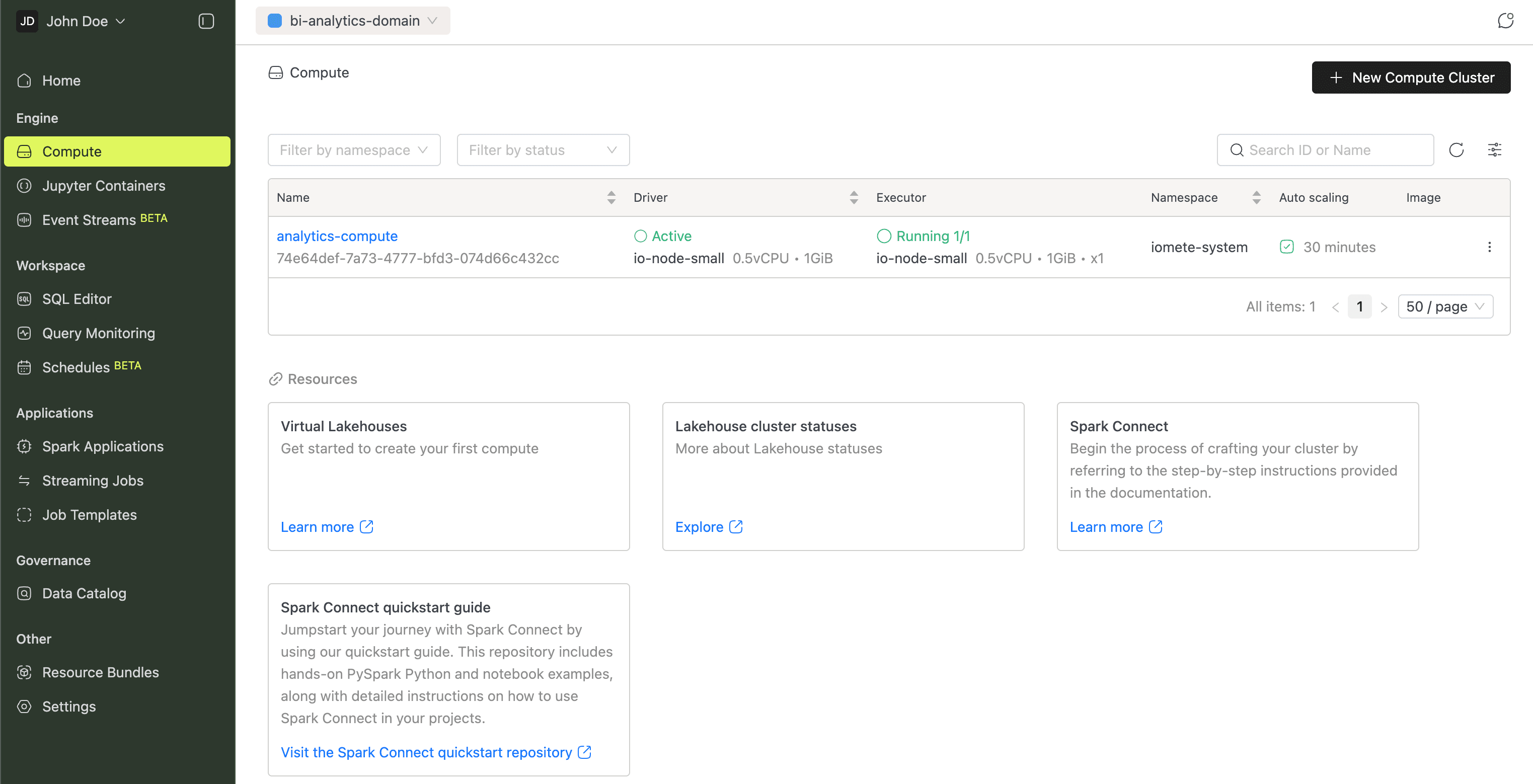Open the analytics-compute cluster link
Viewport: 1533px width, 784px height.
pos(337,236)
